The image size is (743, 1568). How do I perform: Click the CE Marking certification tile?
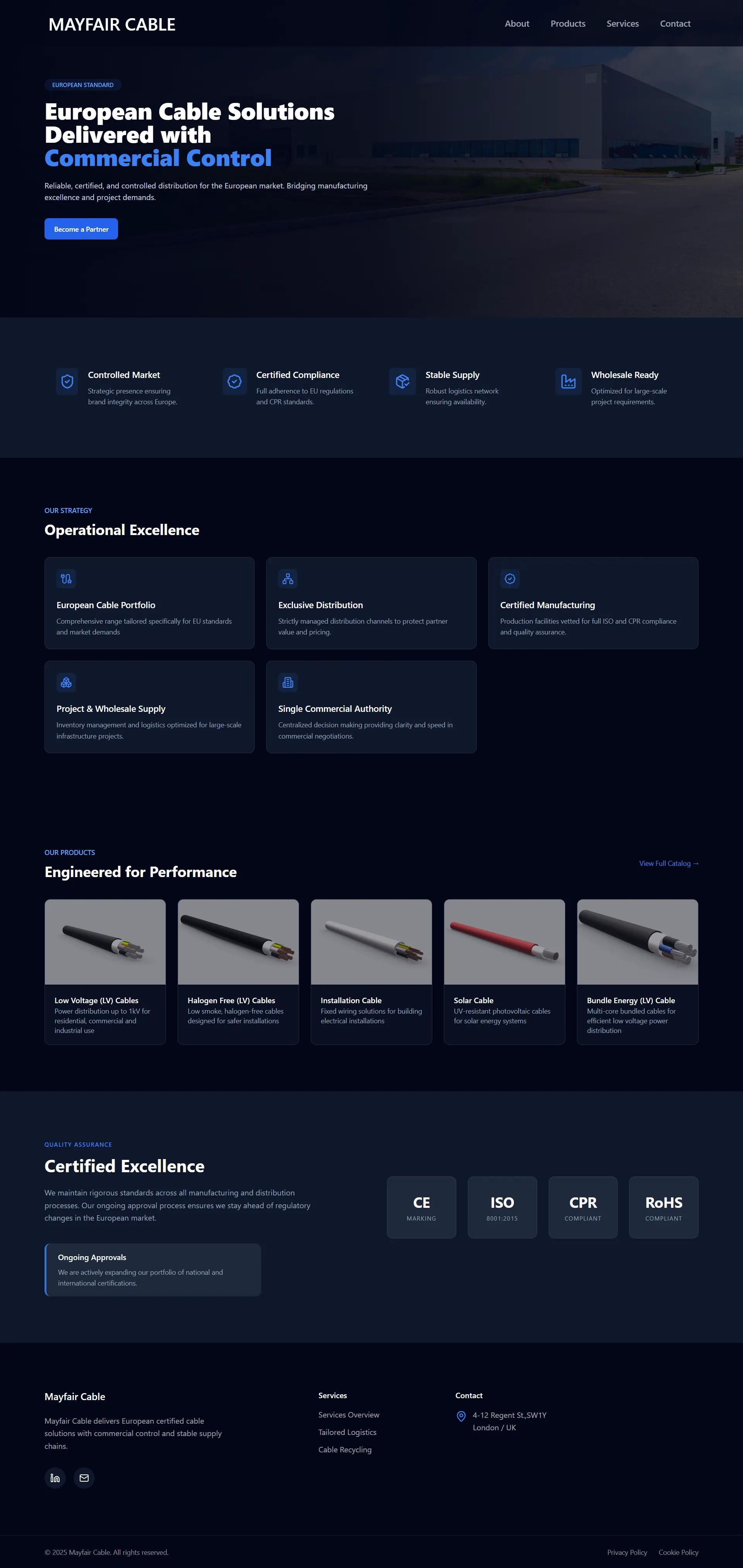(421, 1207)
